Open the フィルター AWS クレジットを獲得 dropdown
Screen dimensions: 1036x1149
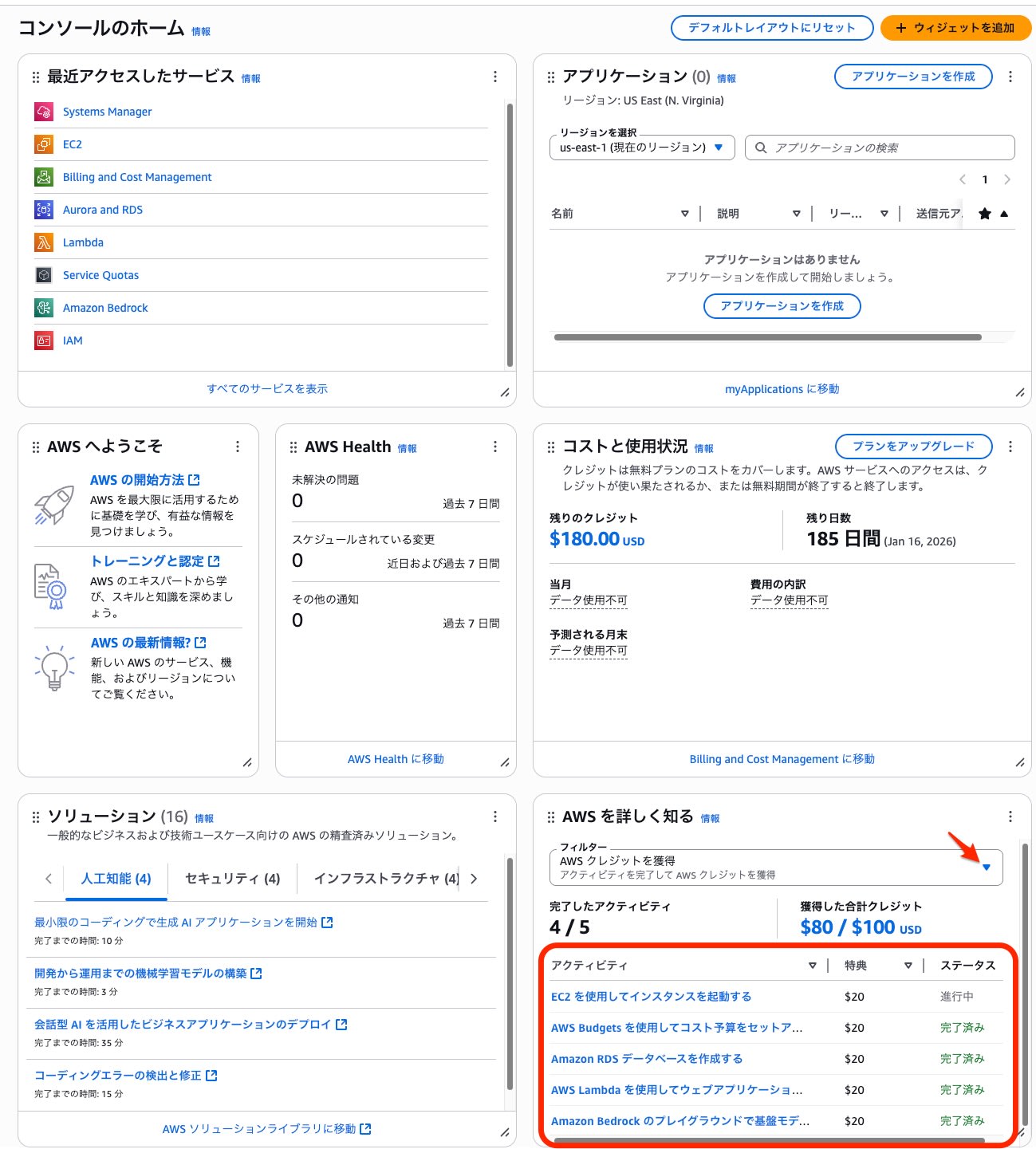tap(776, 868)
